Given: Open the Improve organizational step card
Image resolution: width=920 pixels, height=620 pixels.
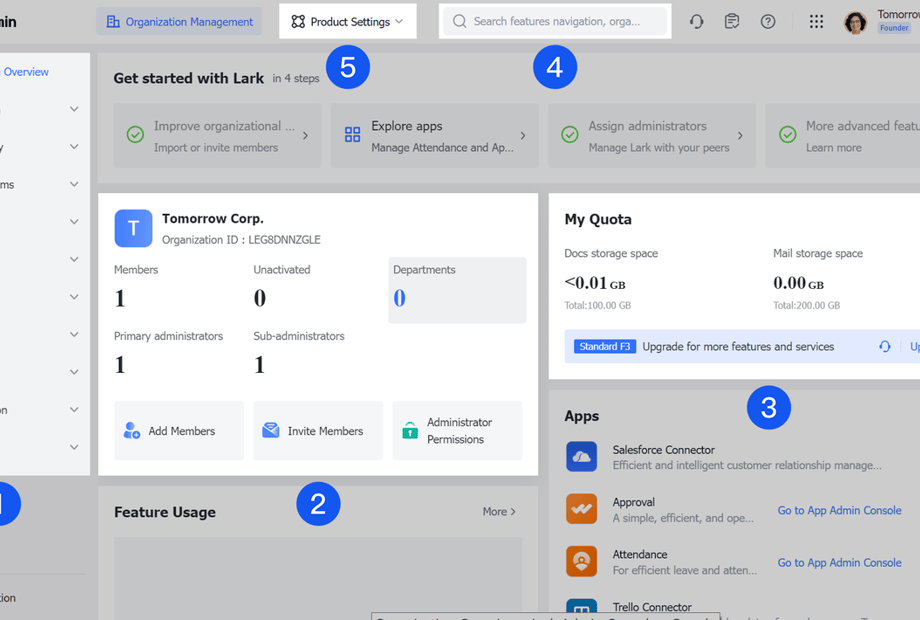Looking at the screenshot, I should (218, 135).
